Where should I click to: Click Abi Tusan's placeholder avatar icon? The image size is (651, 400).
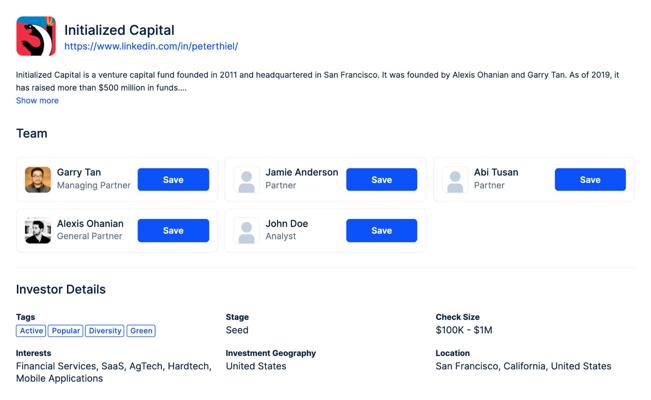455,180
